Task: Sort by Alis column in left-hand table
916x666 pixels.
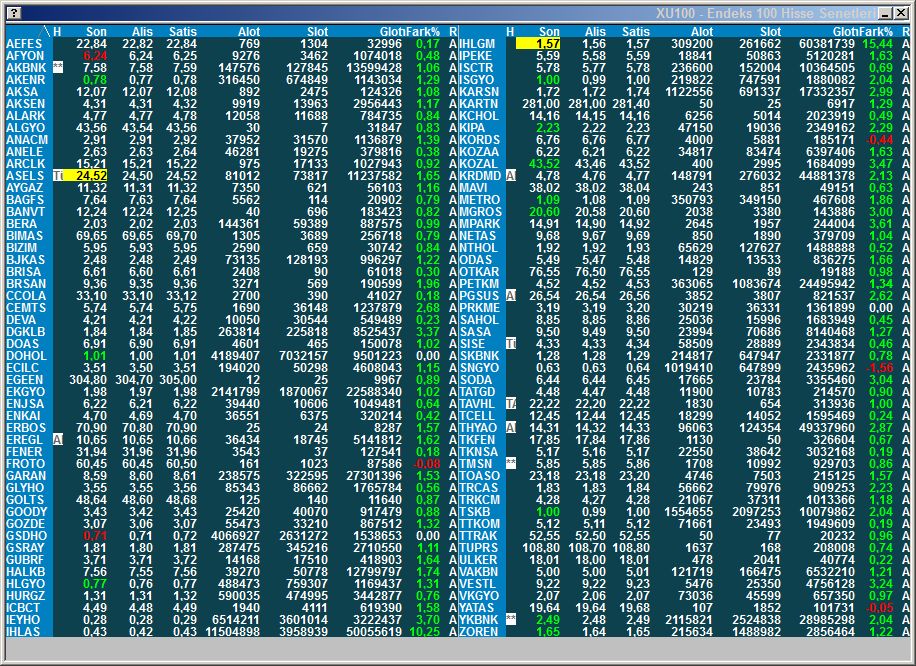Action: [142, 32]
